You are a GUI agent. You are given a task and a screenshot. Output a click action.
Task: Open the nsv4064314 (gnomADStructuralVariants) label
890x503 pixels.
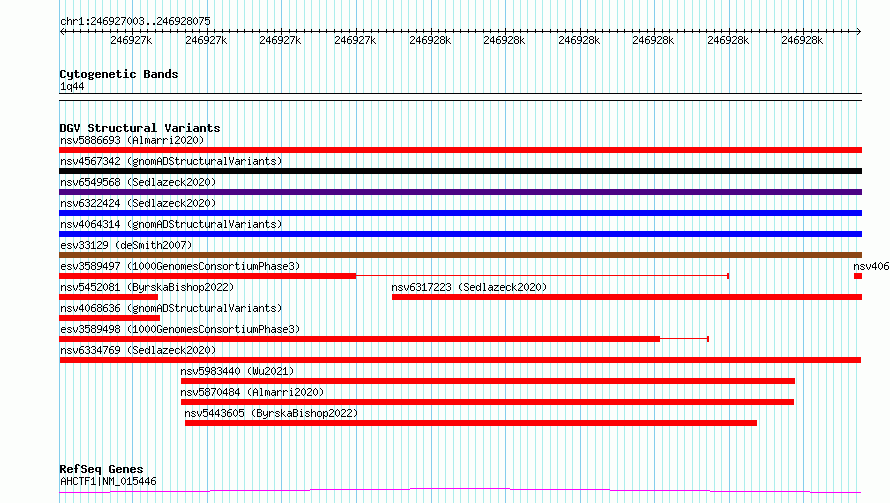pos(171,224)
